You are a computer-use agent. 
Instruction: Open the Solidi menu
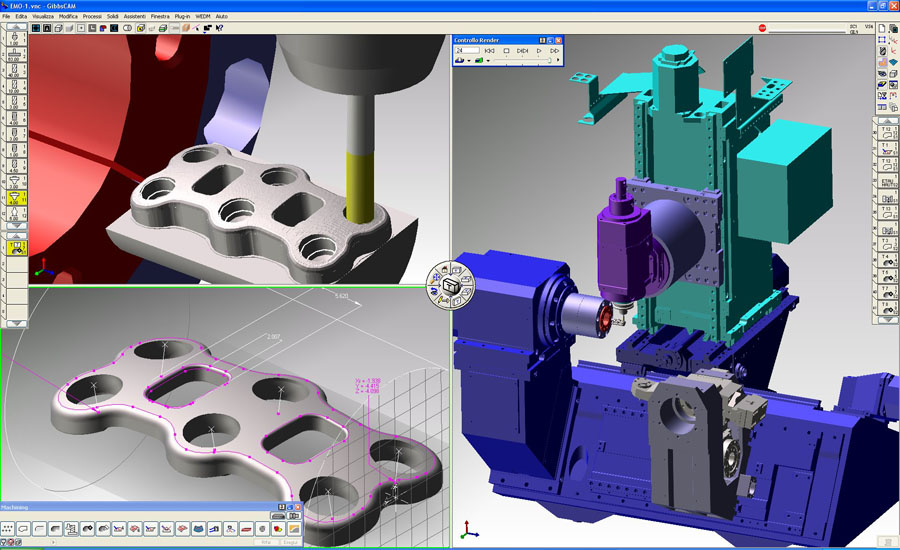coord(113,17)
